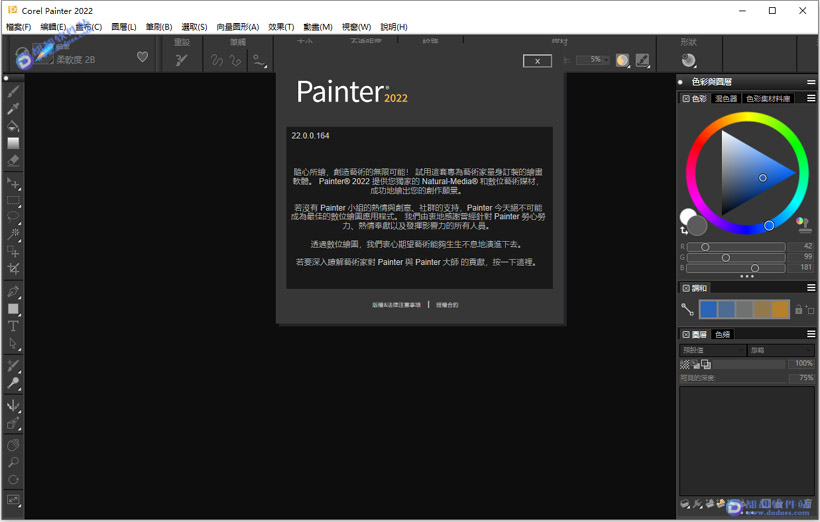Open the composite depth 忽略 dropdown

pos(781,350)
